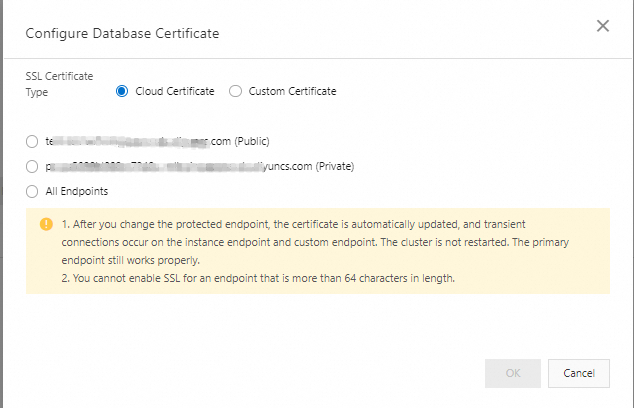This screenshot has height=408, width=634.
Task: Select the Cloud Certificate radio button
Action: click(122, 91)
